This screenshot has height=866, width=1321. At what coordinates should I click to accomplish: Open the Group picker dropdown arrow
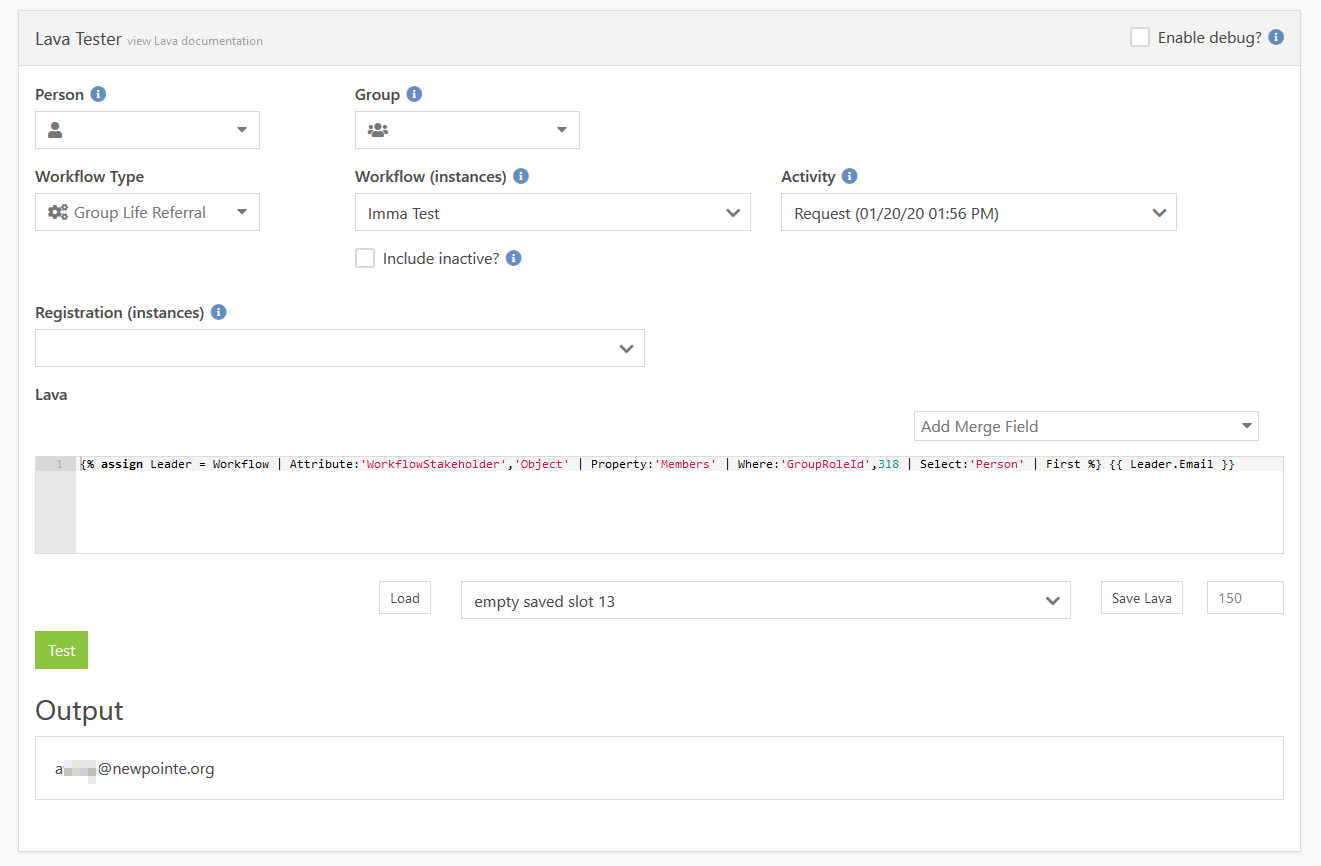562,130
